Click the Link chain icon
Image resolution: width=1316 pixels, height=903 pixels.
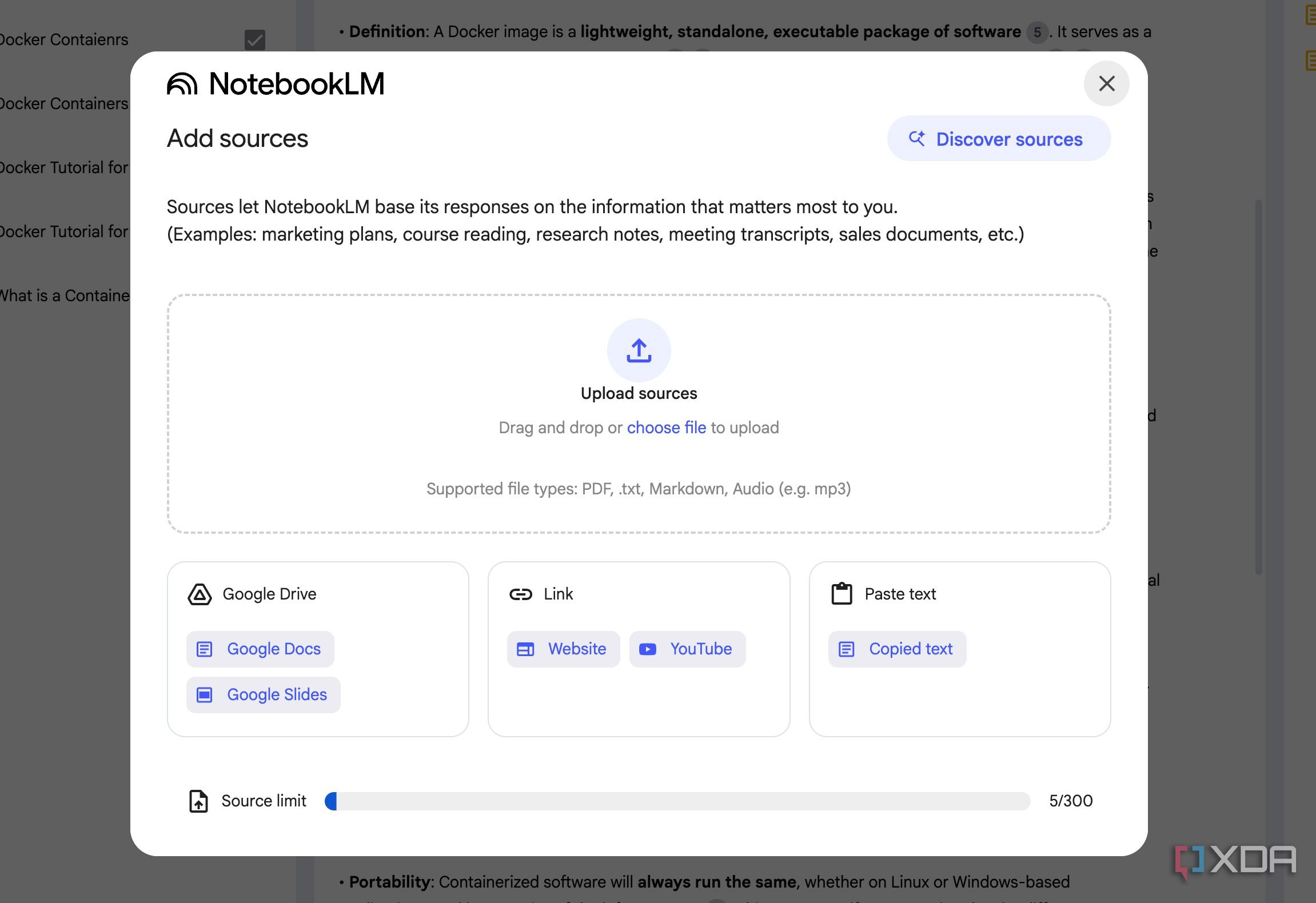(x=520, y=594)
